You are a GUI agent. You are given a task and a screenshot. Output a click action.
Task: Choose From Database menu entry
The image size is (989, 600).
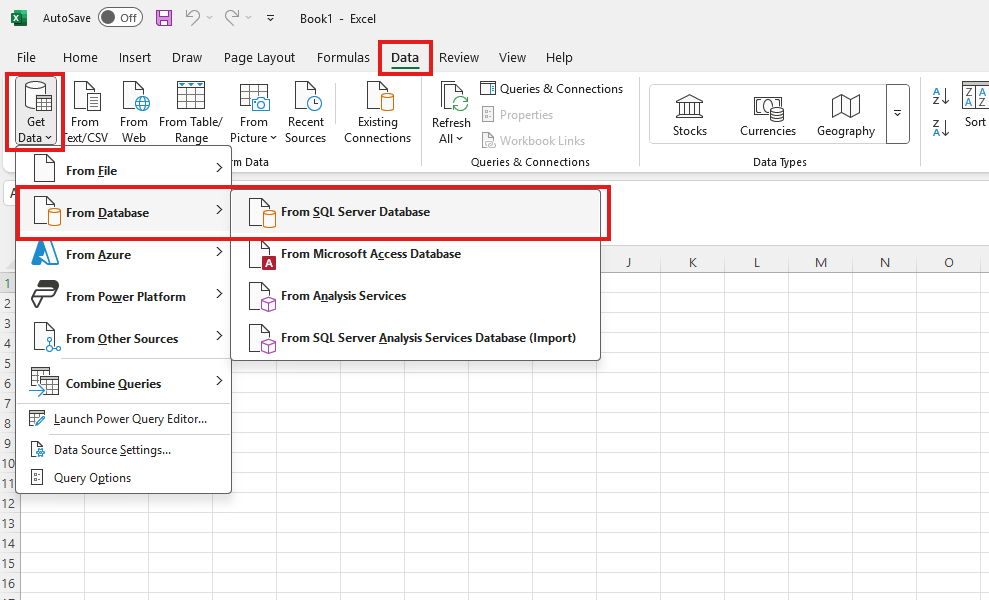click(x=124, y=213)
